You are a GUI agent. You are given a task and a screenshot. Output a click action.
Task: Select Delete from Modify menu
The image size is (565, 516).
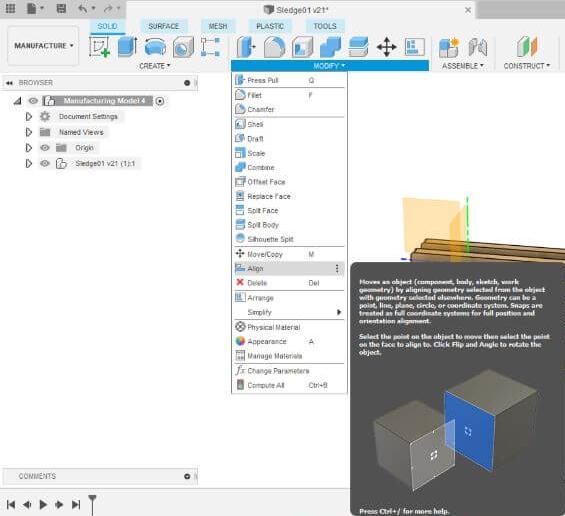coord(289,283)
